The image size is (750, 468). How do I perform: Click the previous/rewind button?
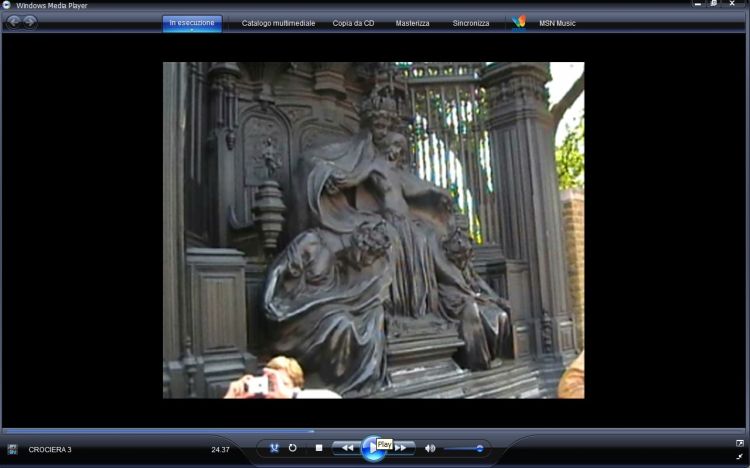(x=346, y=448)
